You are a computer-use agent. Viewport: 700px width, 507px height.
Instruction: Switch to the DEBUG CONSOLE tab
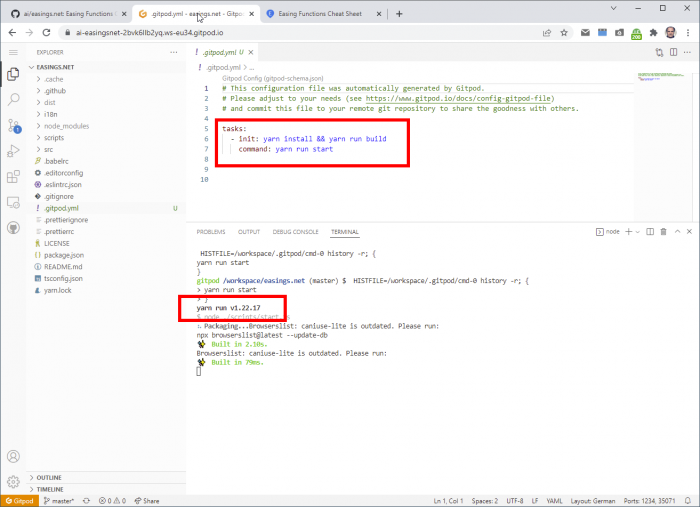[296, 232]
